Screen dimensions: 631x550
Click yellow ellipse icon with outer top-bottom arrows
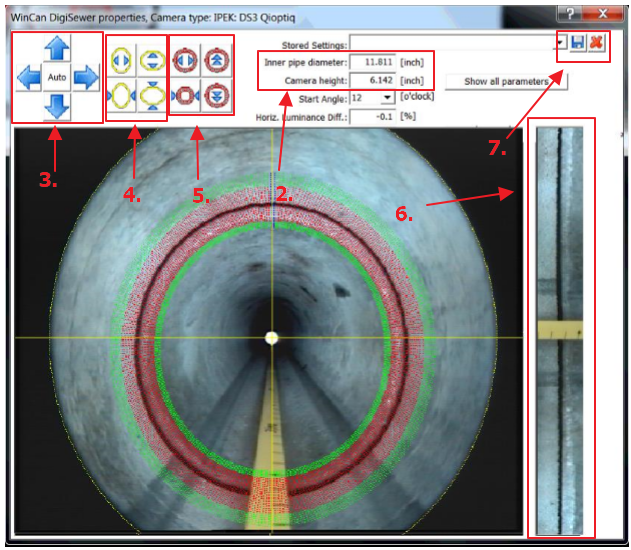152,95
